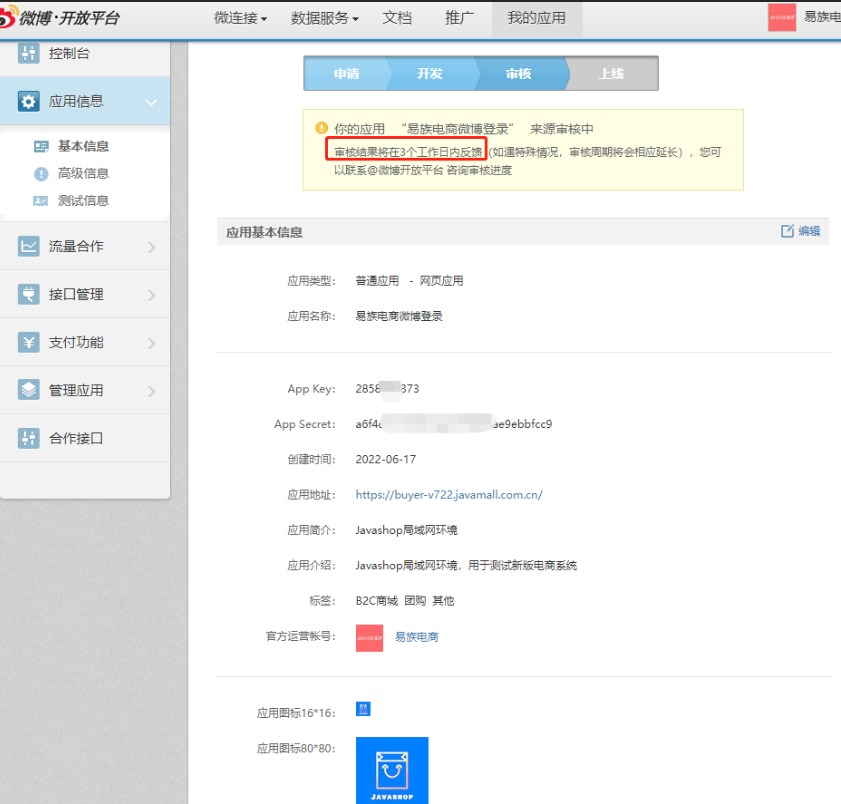The height and width of the screenshot is (804, 841).
Task: Switch to the 我的应用 tab
Action: tap(536, 18)
